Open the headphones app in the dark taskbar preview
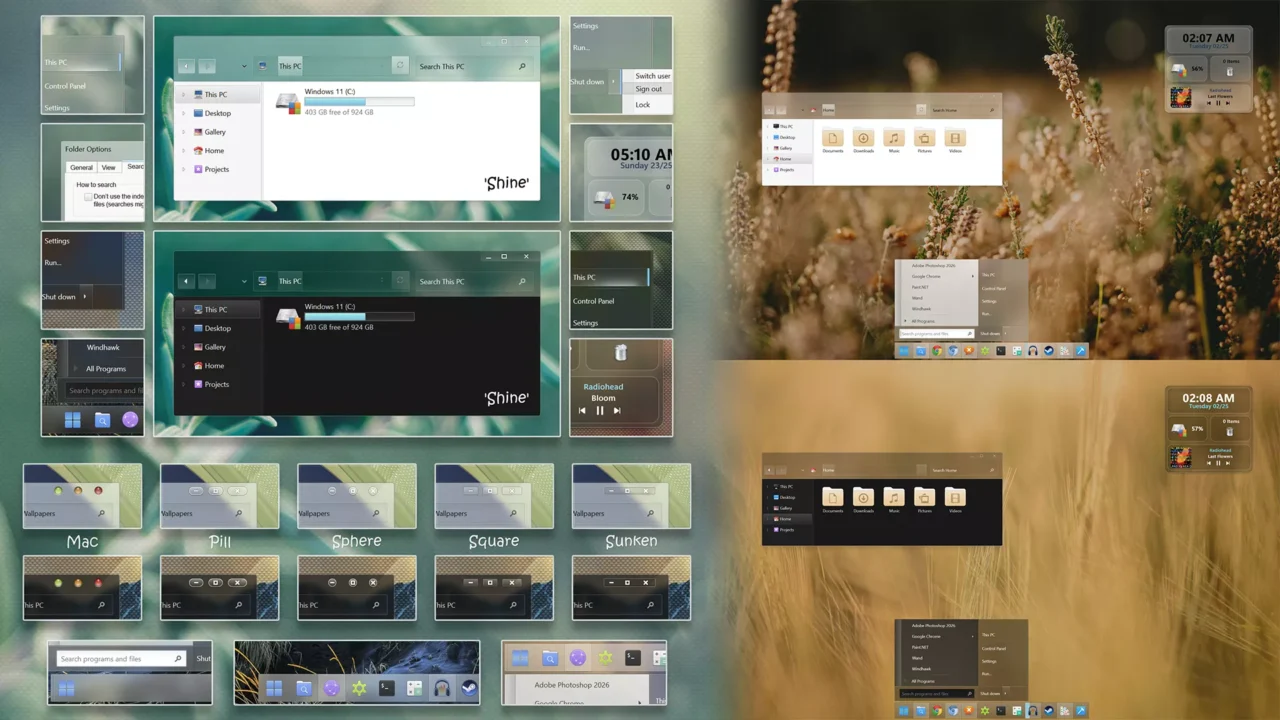The image size is (1280, 720). [x=441, y=688]
